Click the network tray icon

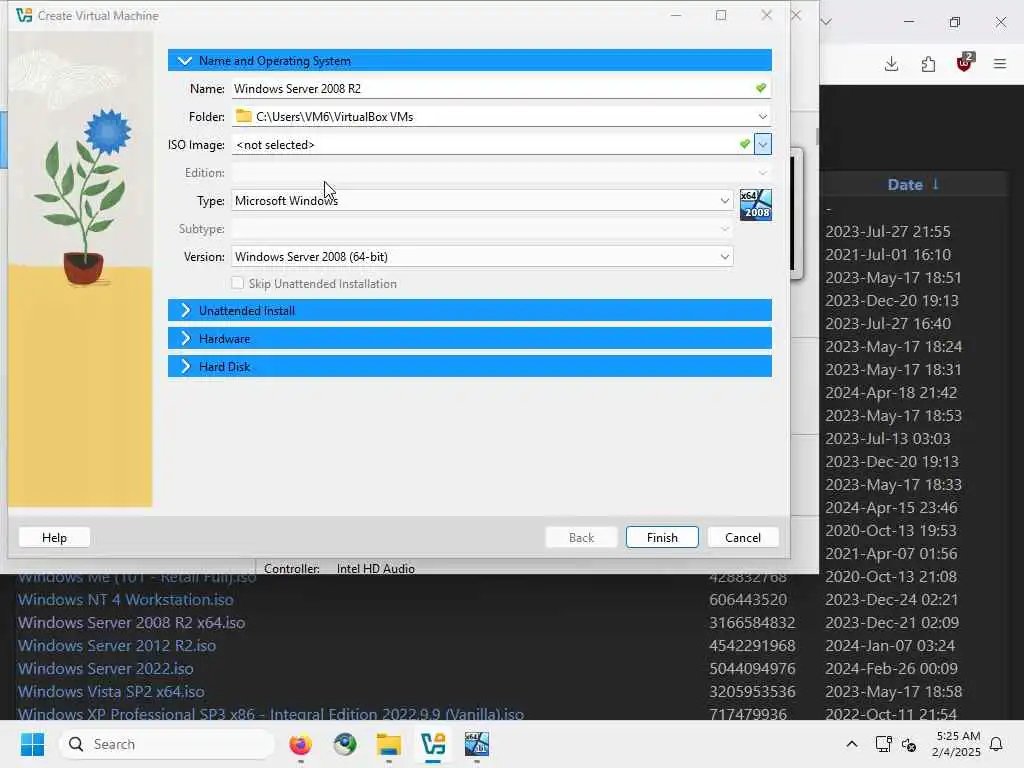click(x=883, y=744)
